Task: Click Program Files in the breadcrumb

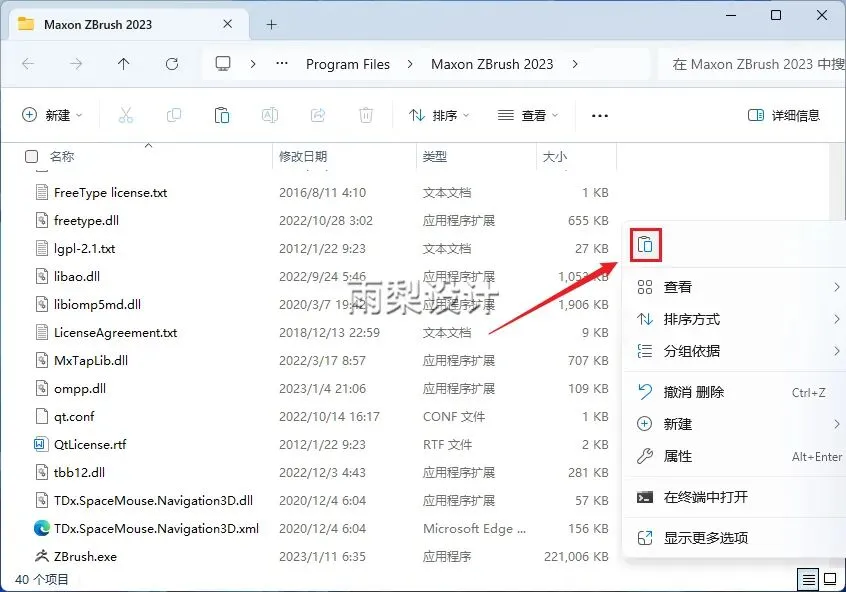Action: pos(348,64)
